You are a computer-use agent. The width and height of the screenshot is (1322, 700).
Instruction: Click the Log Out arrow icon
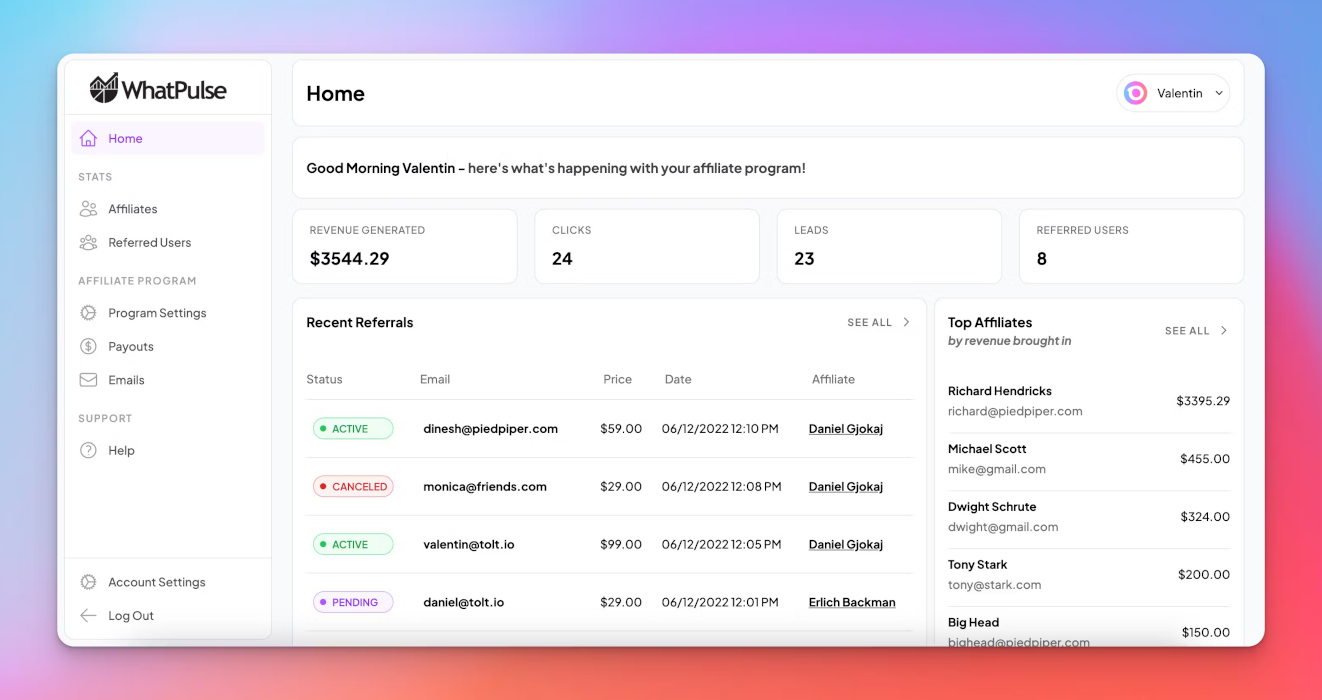88,616
